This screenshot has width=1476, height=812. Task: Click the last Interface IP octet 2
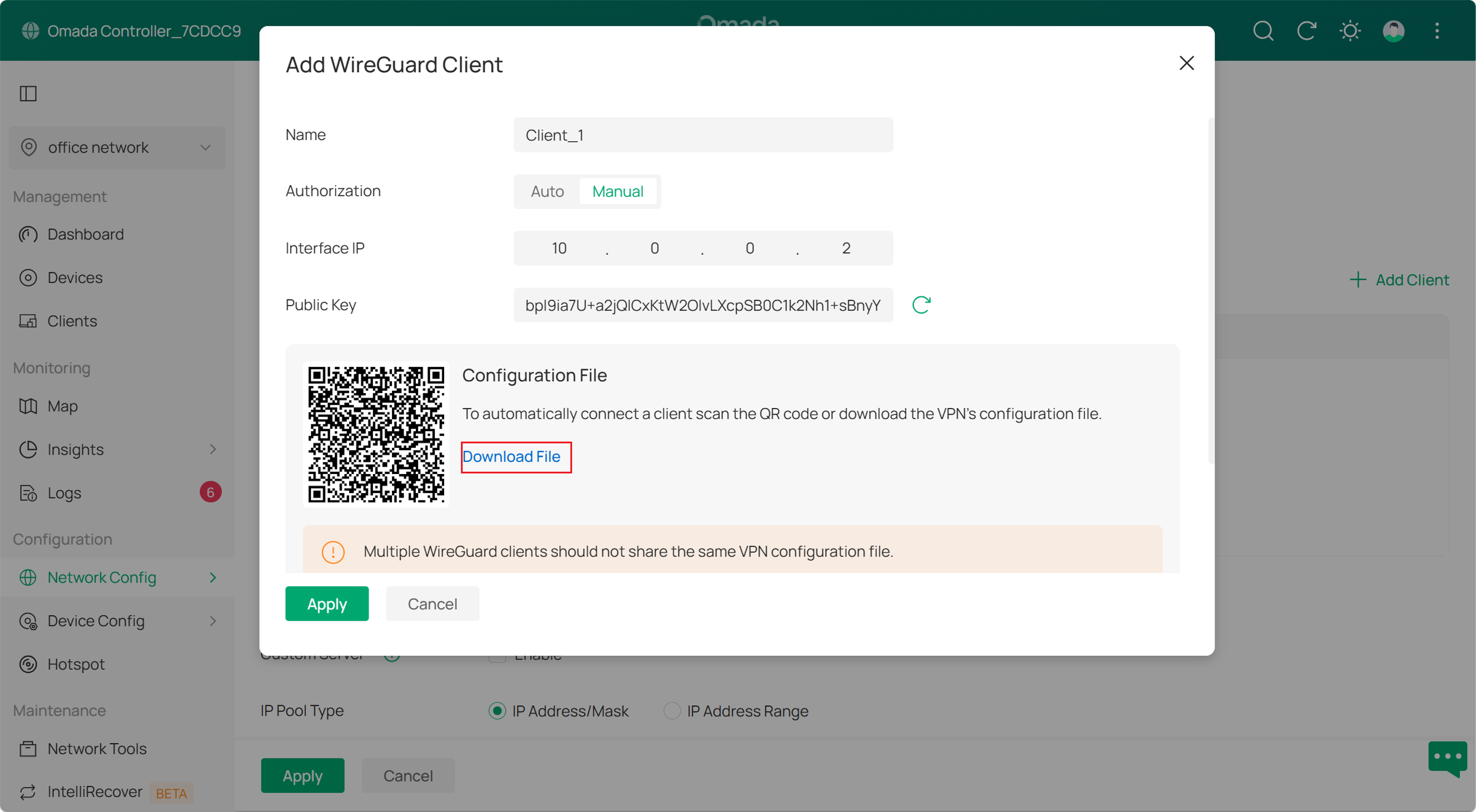point(846,248)
